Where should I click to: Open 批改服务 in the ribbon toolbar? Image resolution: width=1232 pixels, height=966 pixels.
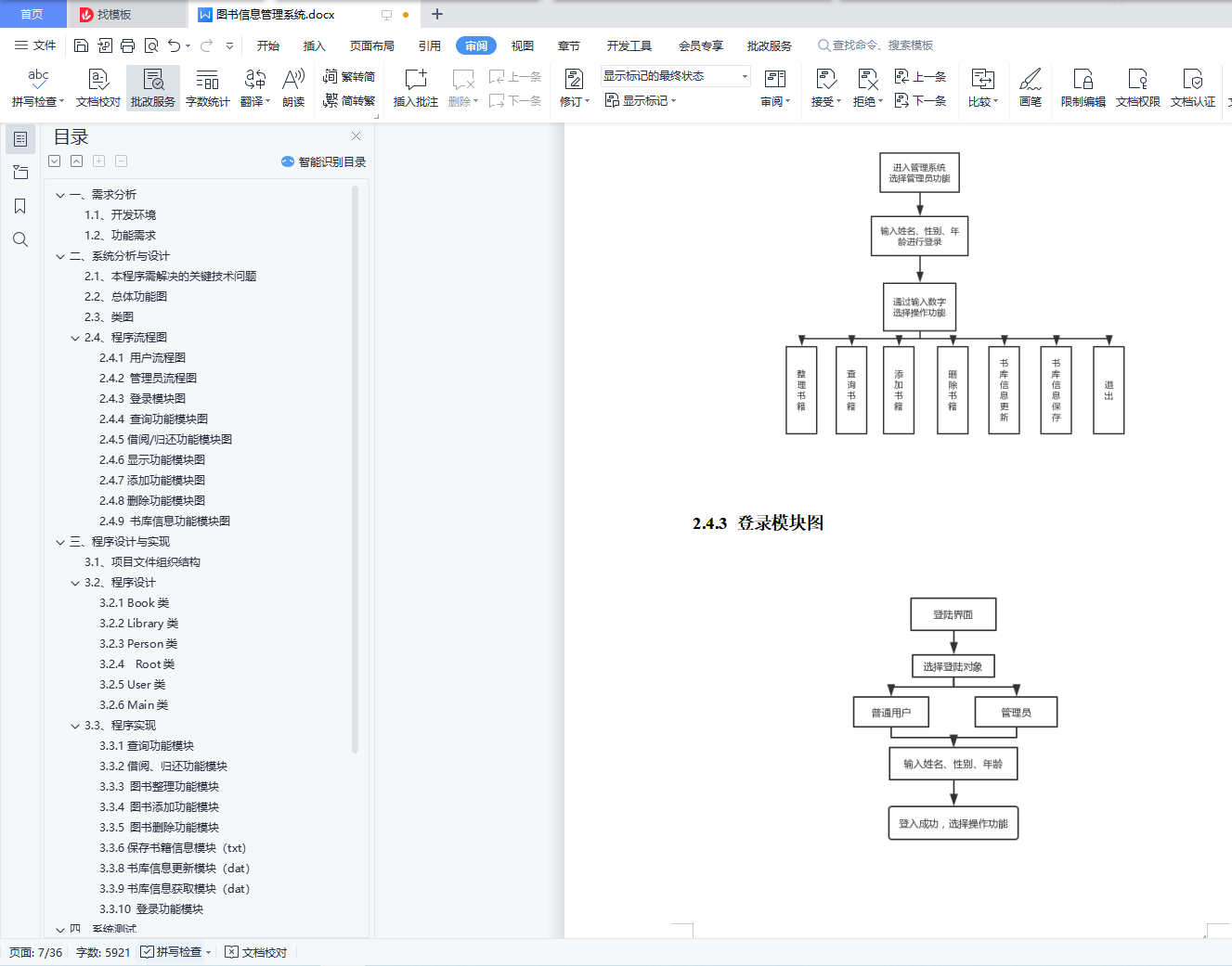point(153,88)
